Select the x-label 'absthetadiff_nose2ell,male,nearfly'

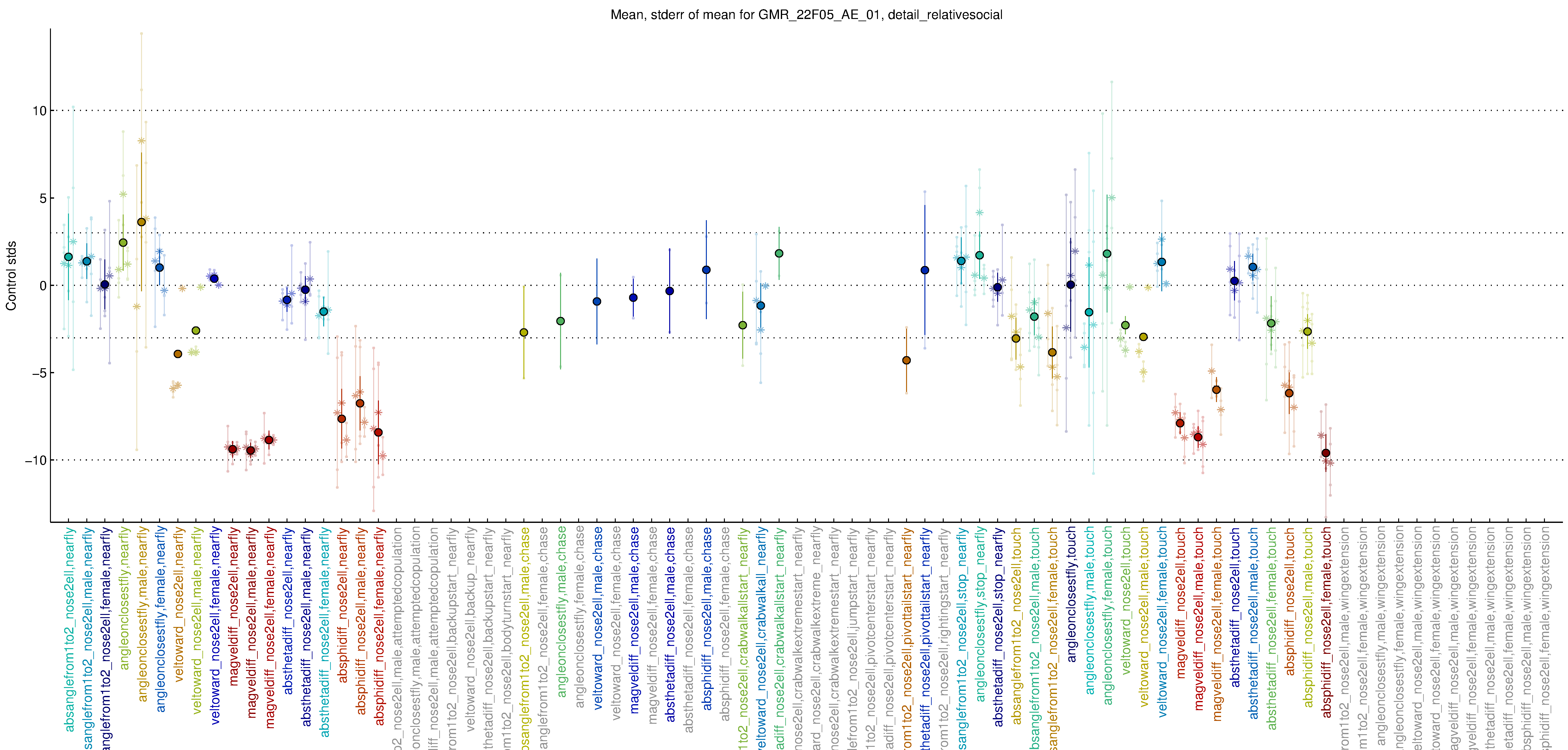click(306, 627)
